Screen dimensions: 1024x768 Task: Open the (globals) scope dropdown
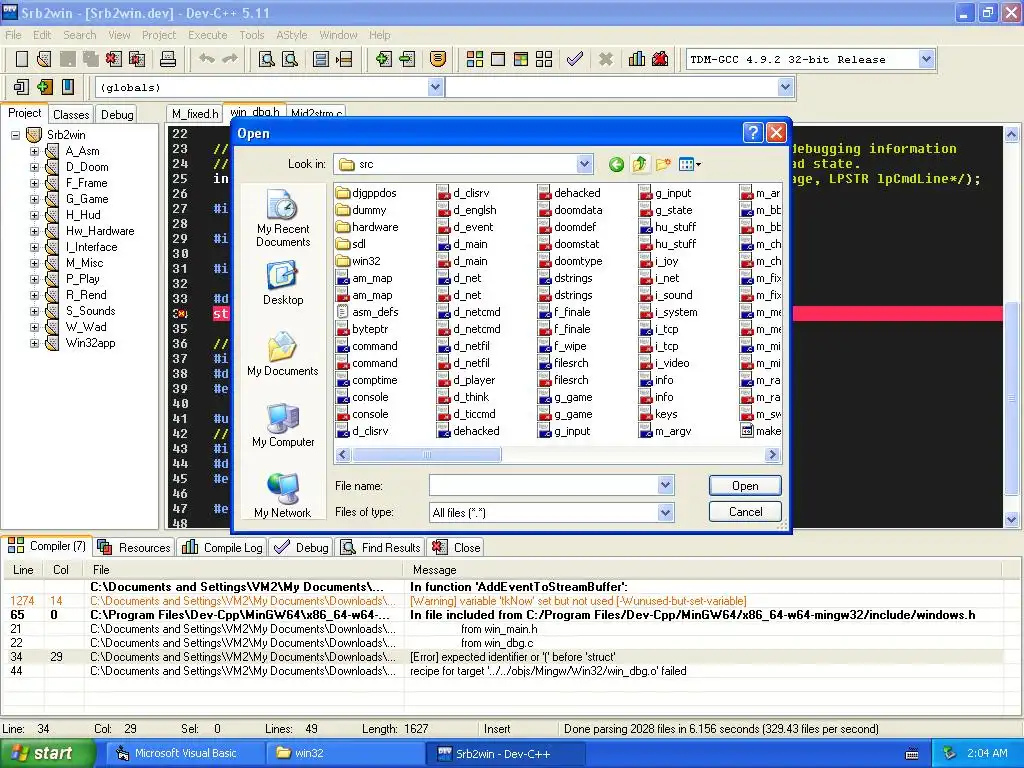[x=436, y=87]
